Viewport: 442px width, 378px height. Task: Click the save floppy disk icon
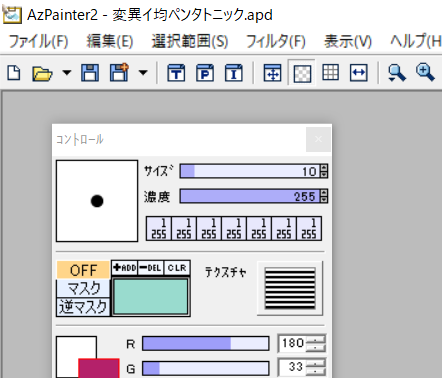pos(90,73)
